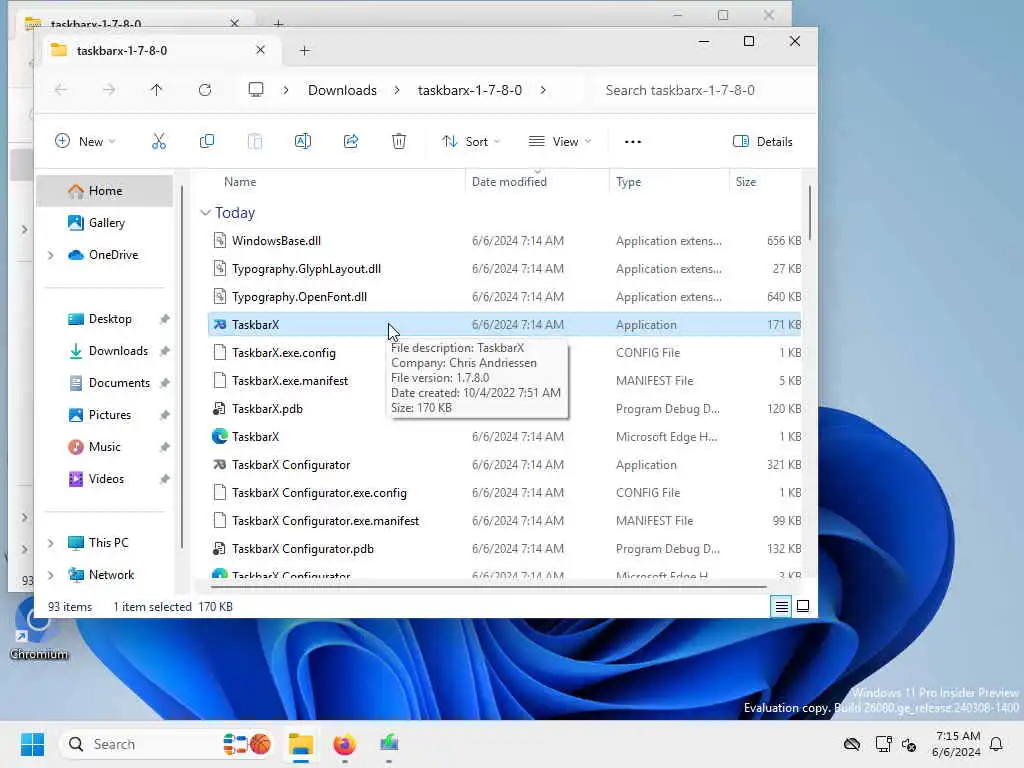The image size is (1024, 768).
Task: Open the notification bell in tray
Action: click(996, 744)
